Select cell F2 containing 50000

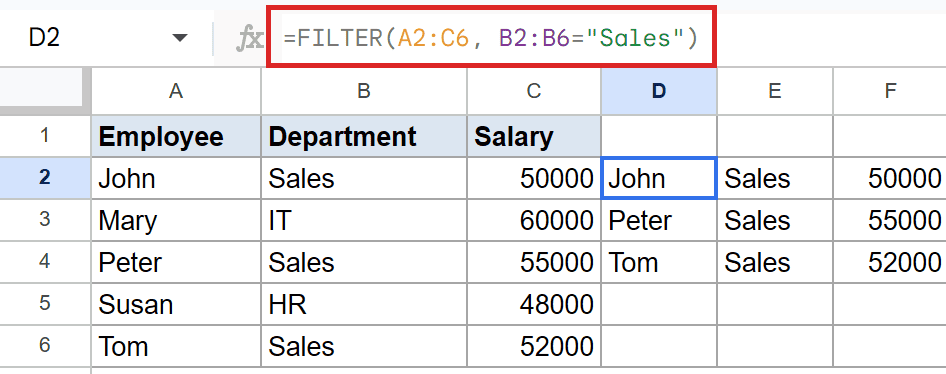pos(890,179)
